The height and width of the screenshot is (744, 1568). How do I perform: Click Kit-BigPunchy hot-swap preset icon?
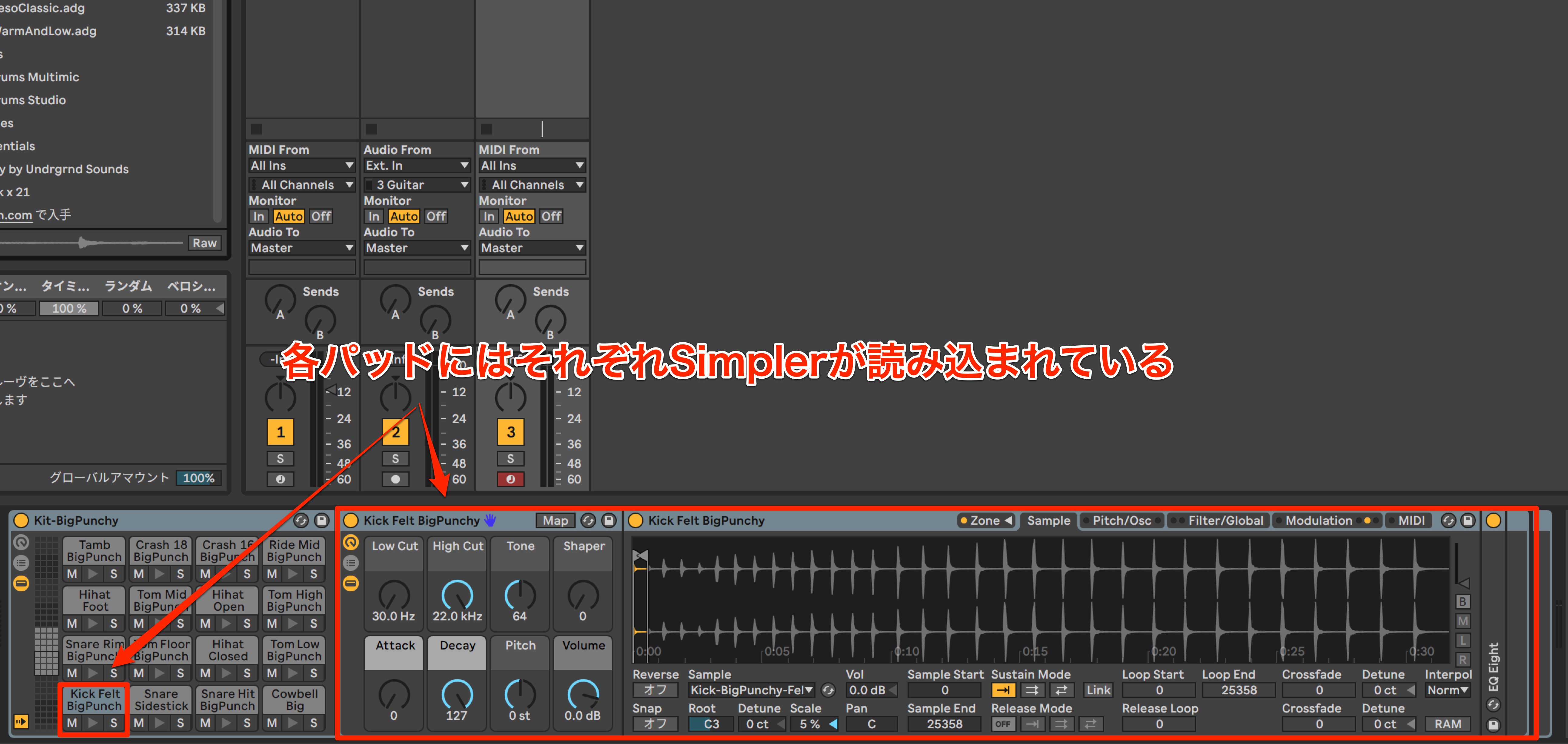301,520
